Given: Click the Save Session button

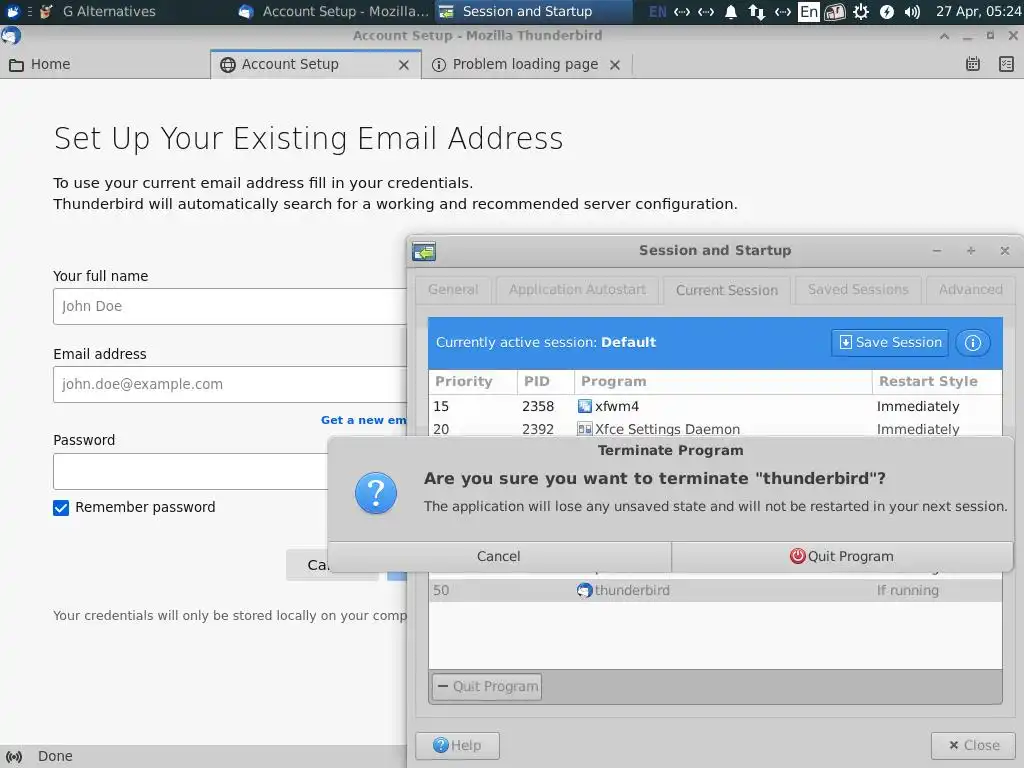Looking at the screenshot, I should (889, 342).
